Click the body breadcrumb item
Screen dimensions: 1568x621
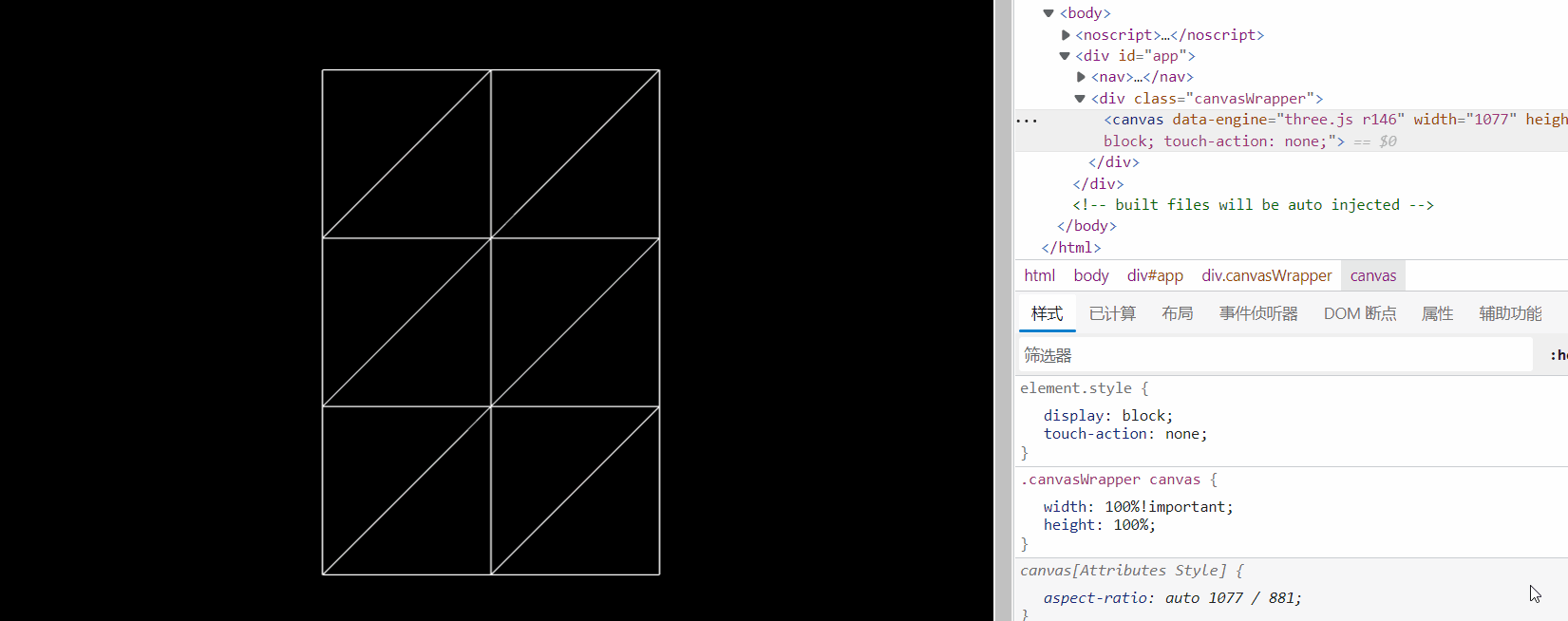point(1091,275)
